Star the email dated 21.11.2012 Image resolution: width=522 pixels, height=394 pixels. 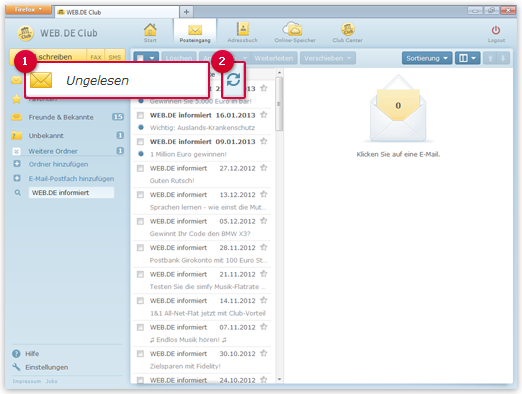pyautogui.click(x=264, y=274)
